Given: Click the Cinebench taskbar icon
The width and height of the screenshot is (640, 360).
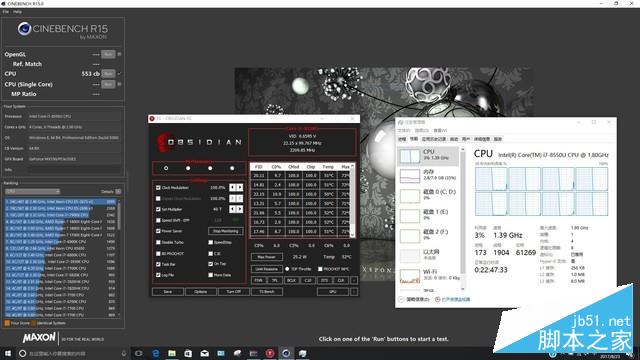Looking at the screenshot, I should click(x=286, y=353).
